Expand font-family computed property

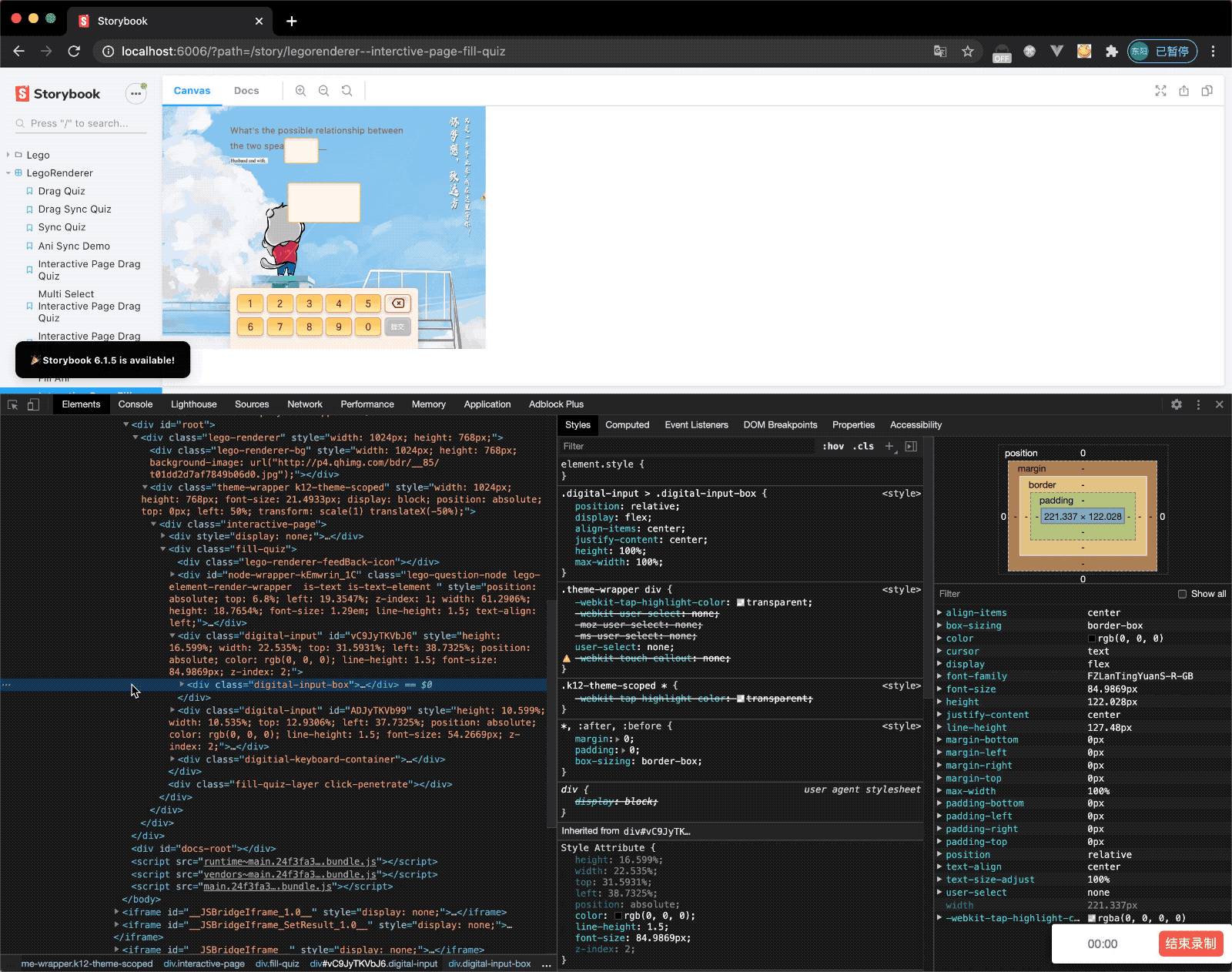pyautogui.click(x=939, y=676)
